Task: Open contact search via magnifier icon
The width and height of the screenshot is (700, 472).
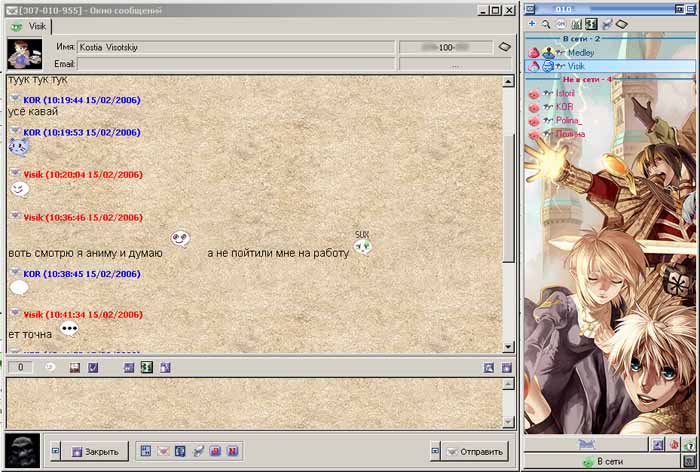Action: [546, 23]
